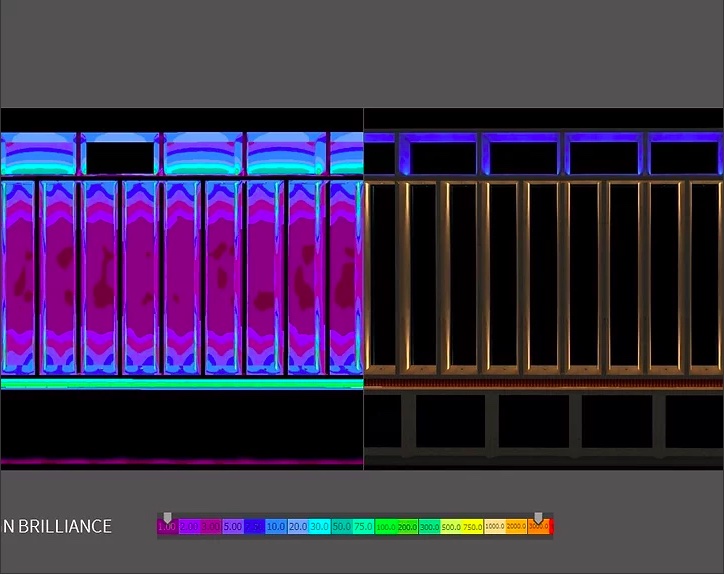Click the red end swatch of legend
Image resolution: width=724 pixels, height=575 pixels.
(x=551, y=527)
